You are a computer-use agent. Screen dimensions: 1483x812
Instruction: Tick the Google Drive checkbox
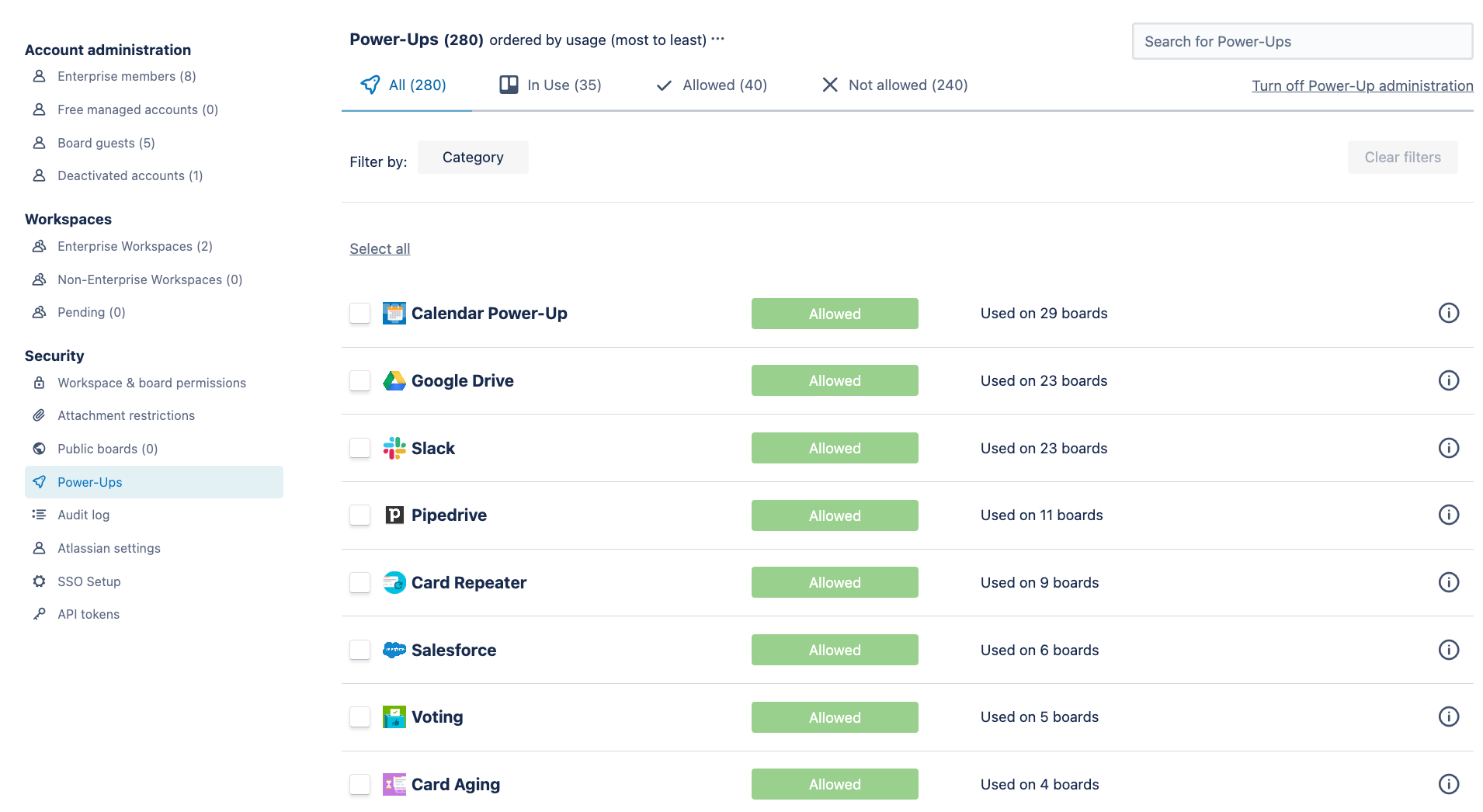(x=359, y=381)
